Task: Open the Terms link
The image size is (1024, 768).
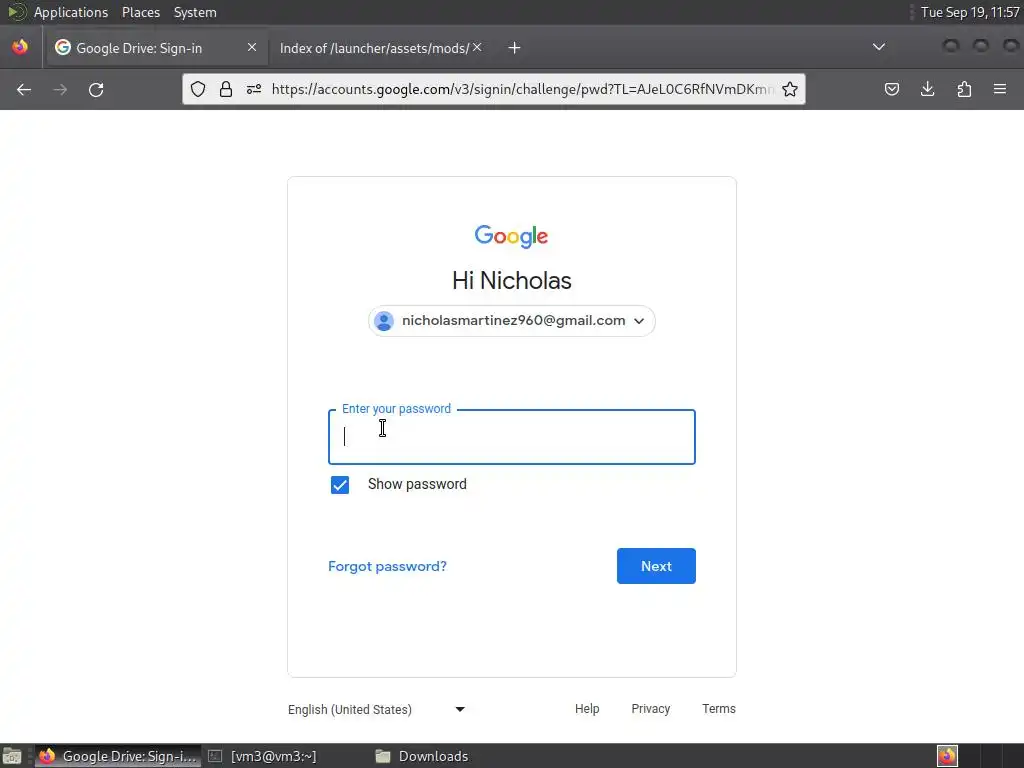Action: (718, 709)
